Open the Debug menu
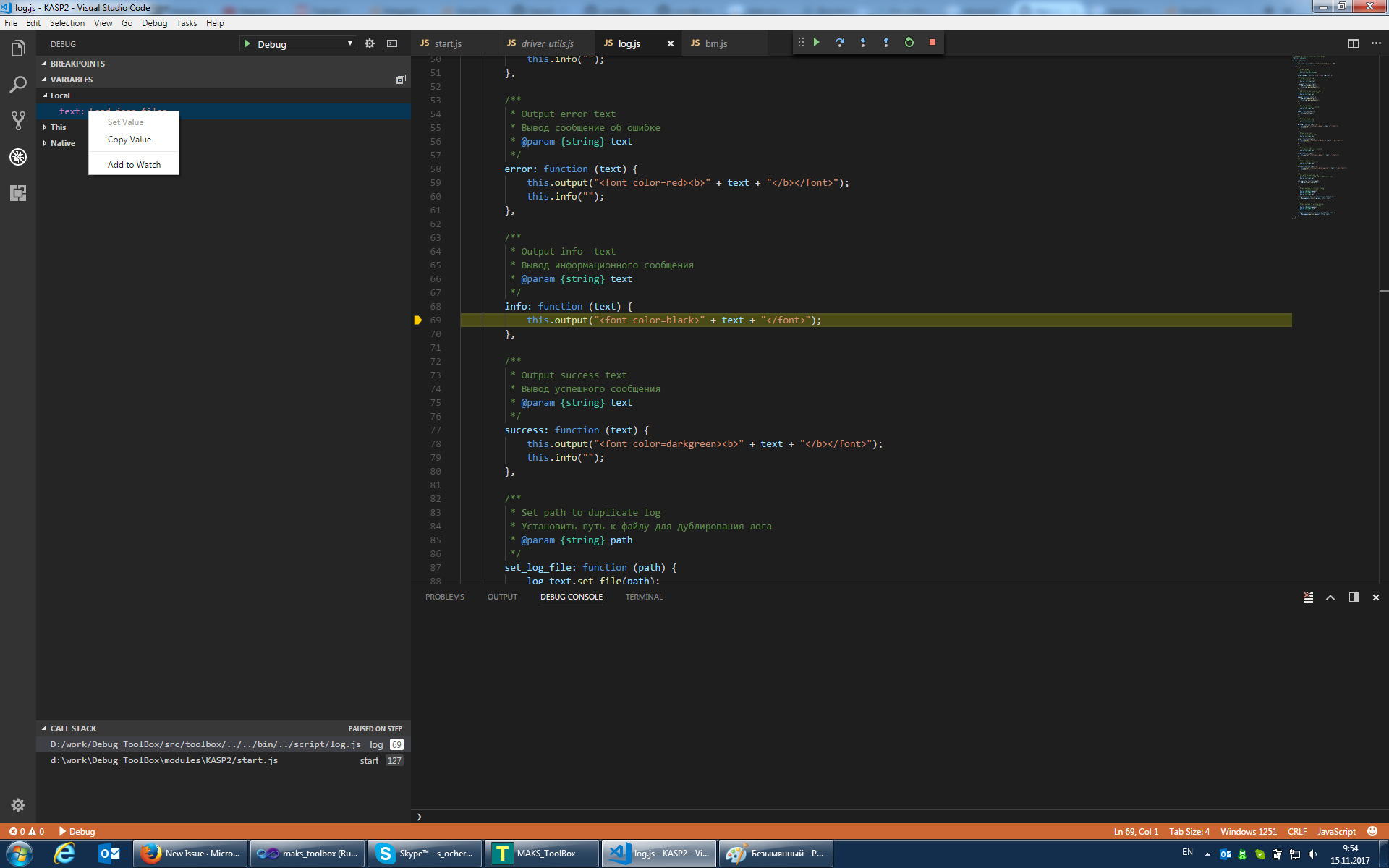Viewport: 1389px width, 868px height. pyautogui.click(x=155, y=22)
